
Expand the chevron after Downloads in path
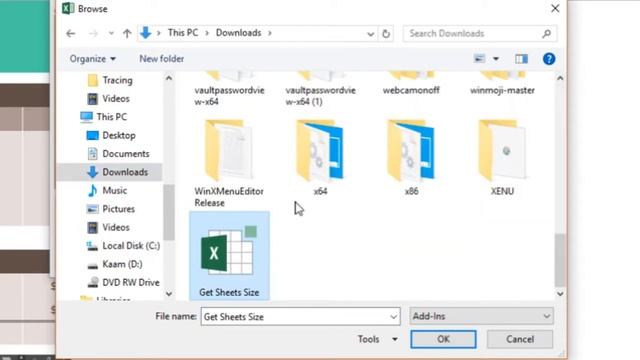[270, 33]
